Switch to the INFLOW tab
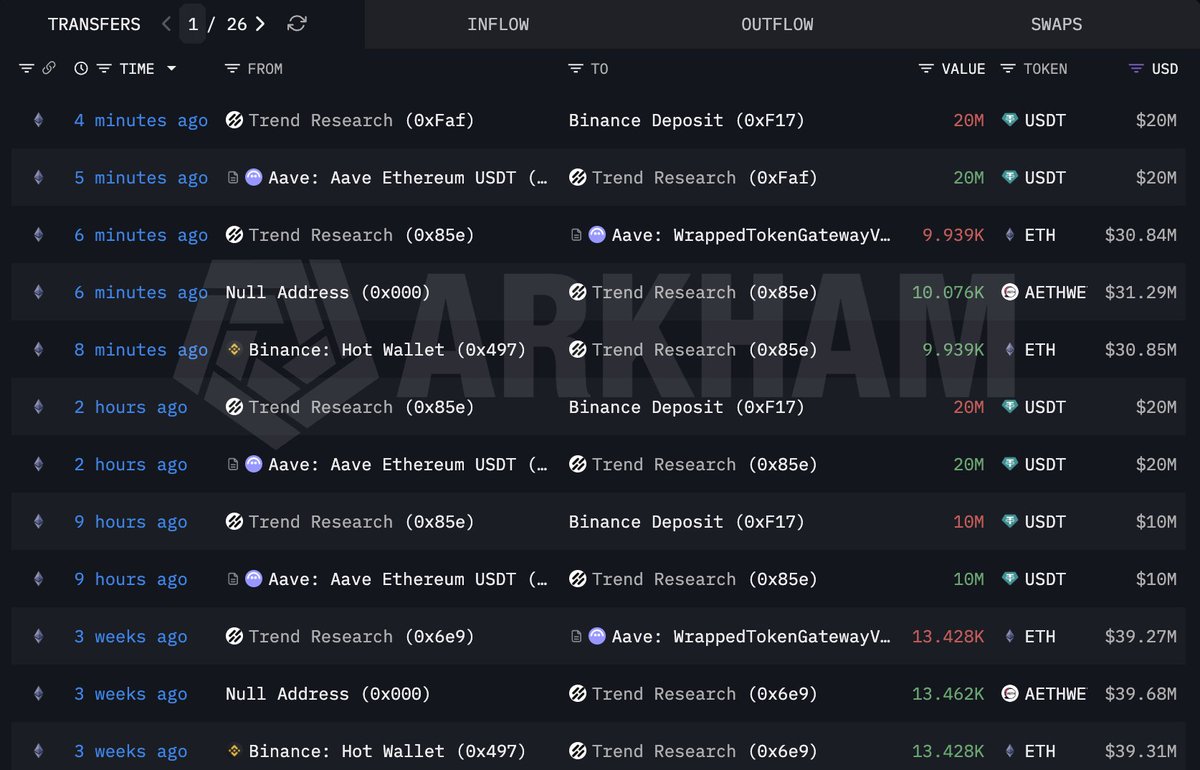 pyautogui.click(x=498, y=24)
